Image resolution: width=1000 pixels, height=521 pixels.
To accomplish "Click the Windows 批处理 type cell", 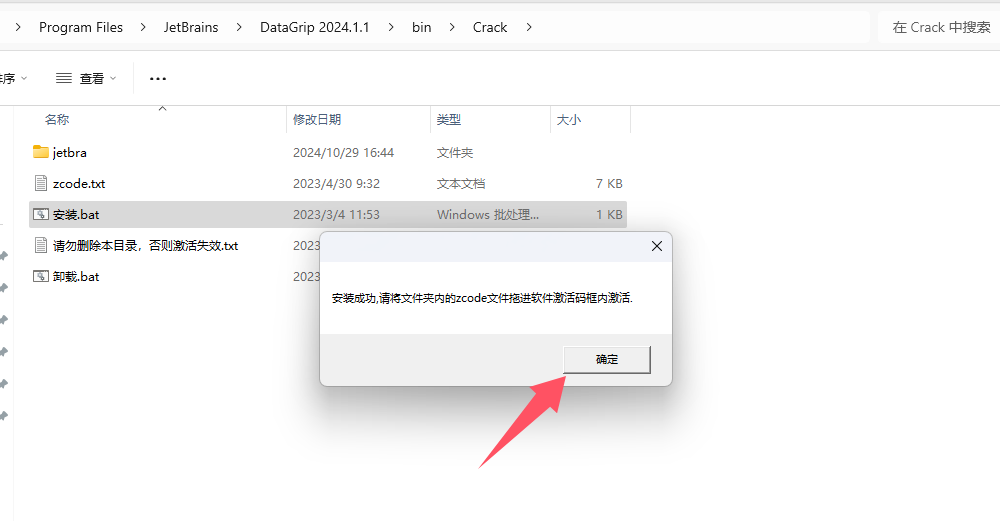I will click(488, 215).
